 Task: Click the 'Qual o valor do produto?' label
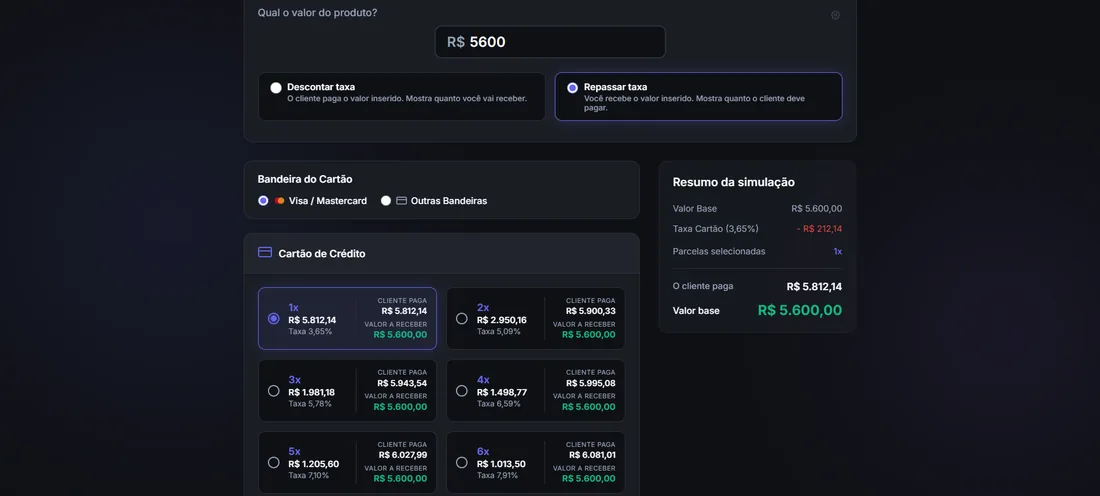(317, 13)
